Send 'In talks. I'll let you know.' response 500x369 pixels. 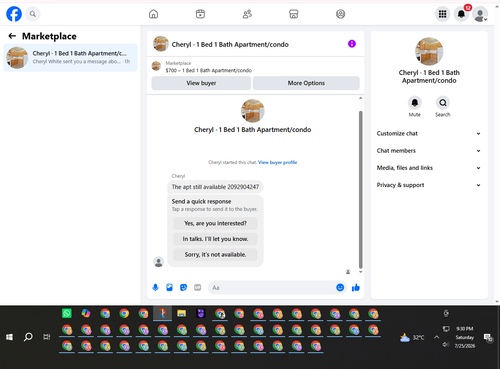[x=215, y=239]
